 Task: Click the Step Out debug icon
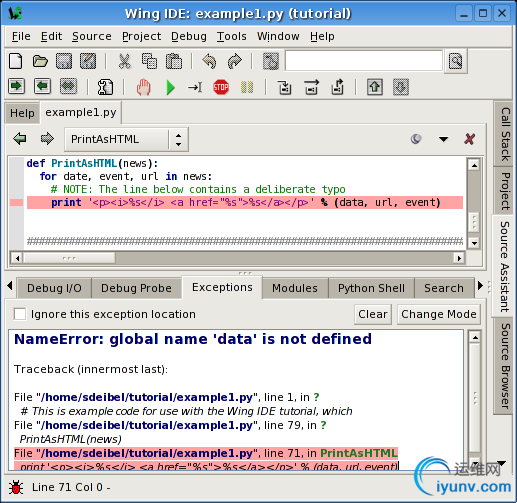pyautogui.click(x=338, y=87)
